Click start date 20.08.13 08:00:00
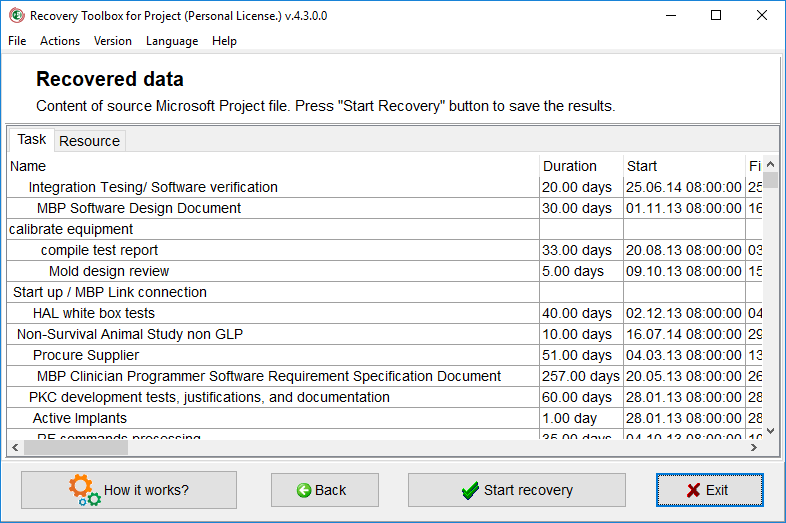This screenshot has width=786, height=523. coord(684,250)
